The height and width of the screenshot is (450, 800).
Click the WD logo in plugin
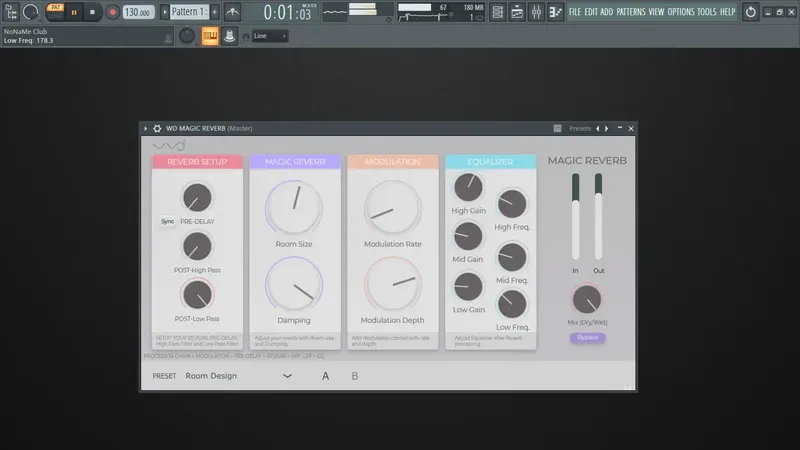169,145
